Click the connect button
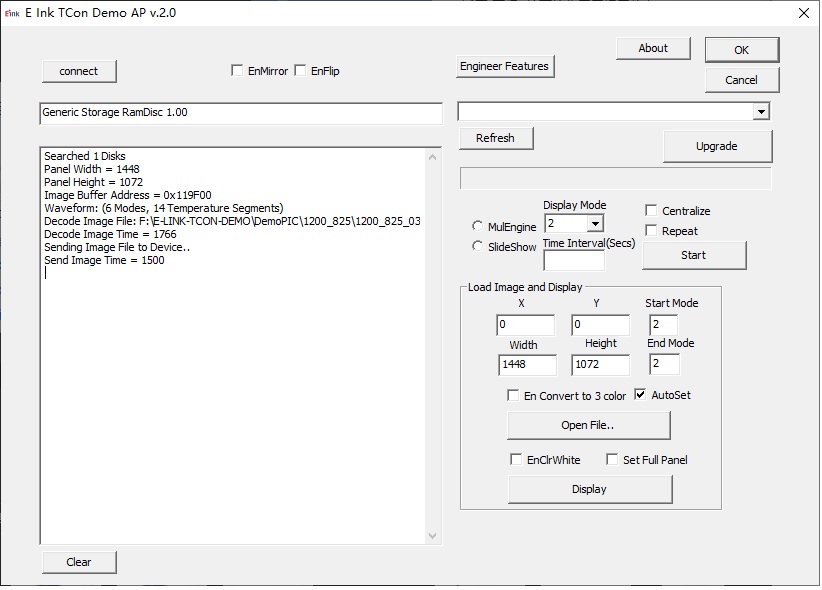This screenshot has height=590, width=822. [x=79, y=71]
